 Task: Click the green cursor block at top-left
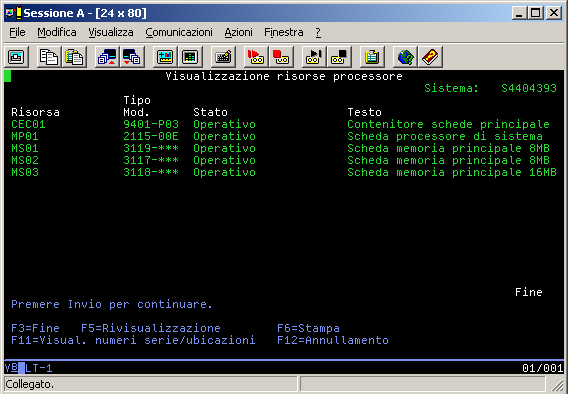pyautogui.click(x=8, y=76)
